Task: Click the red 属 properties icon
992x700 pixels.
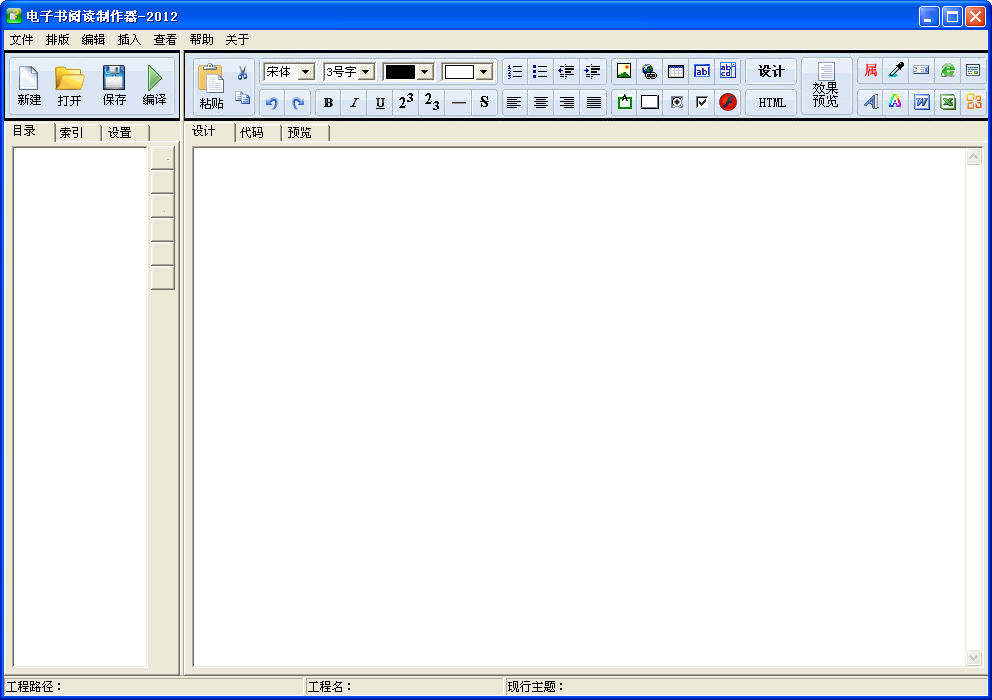Action: [871, 70]
